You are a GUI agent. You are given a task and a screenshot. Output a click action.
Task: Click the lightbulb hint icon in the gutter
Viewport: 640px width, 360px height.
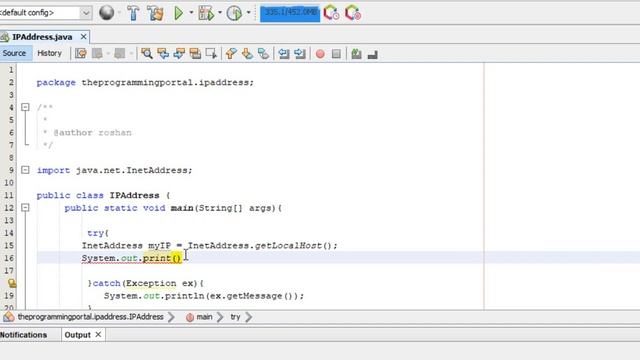tap(12, 282)
